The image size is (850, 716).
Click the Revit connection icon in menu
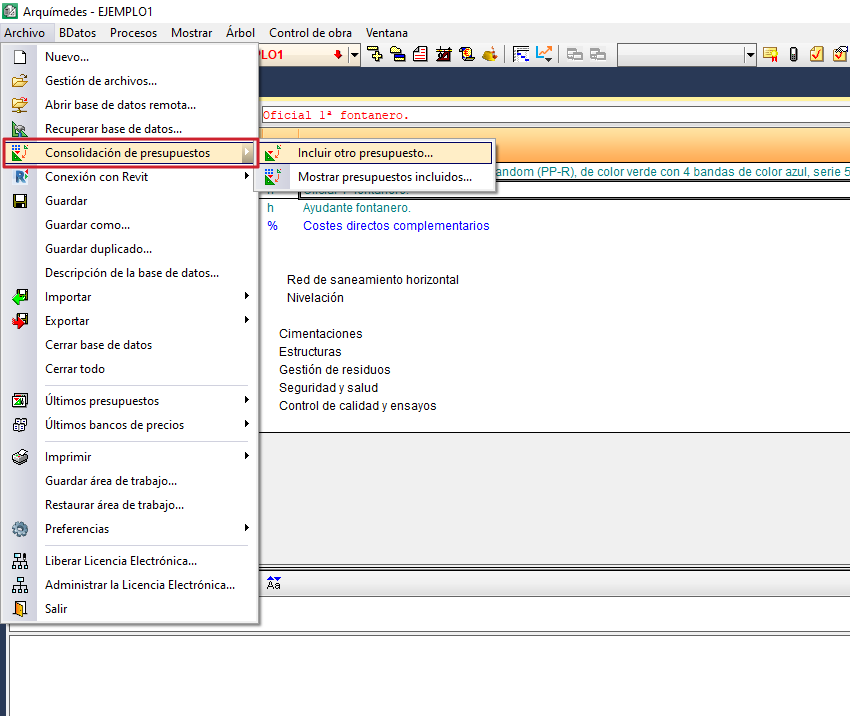(x=20, y=177)
